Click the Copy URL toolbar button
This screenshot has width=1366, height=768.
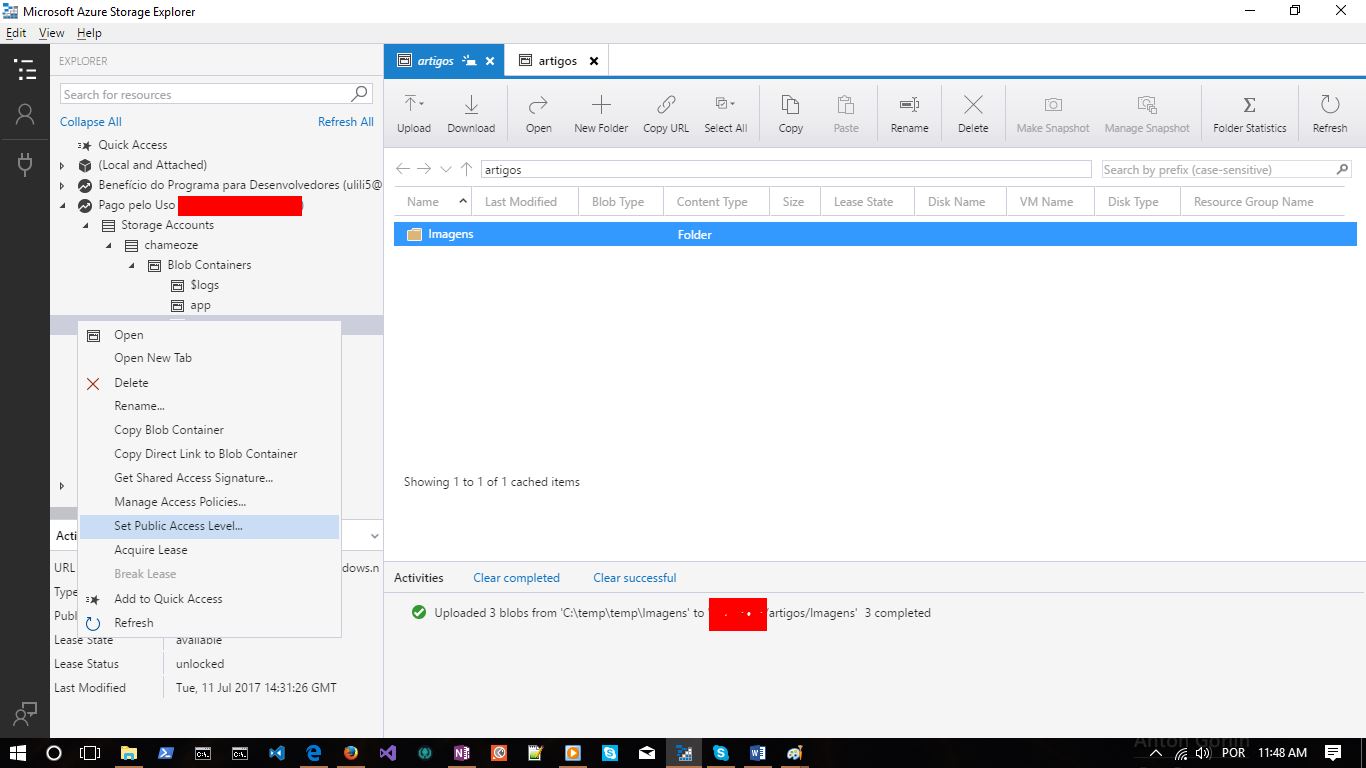666,114
